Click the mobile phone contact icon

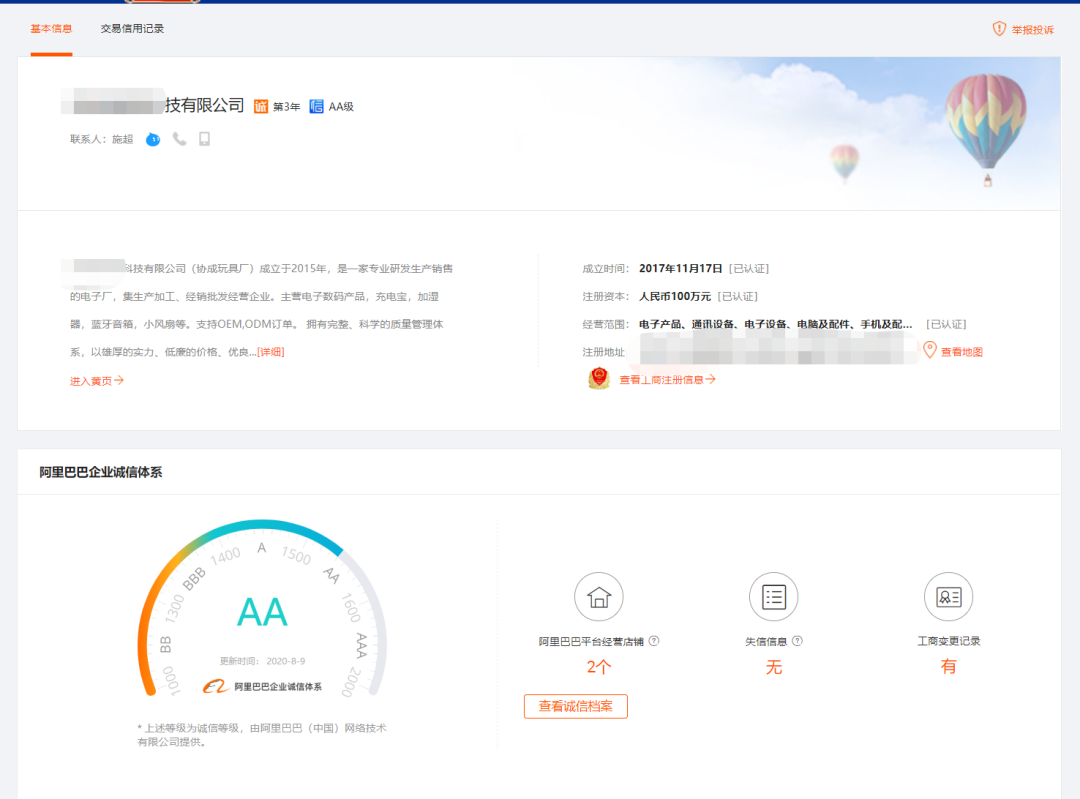205,139
